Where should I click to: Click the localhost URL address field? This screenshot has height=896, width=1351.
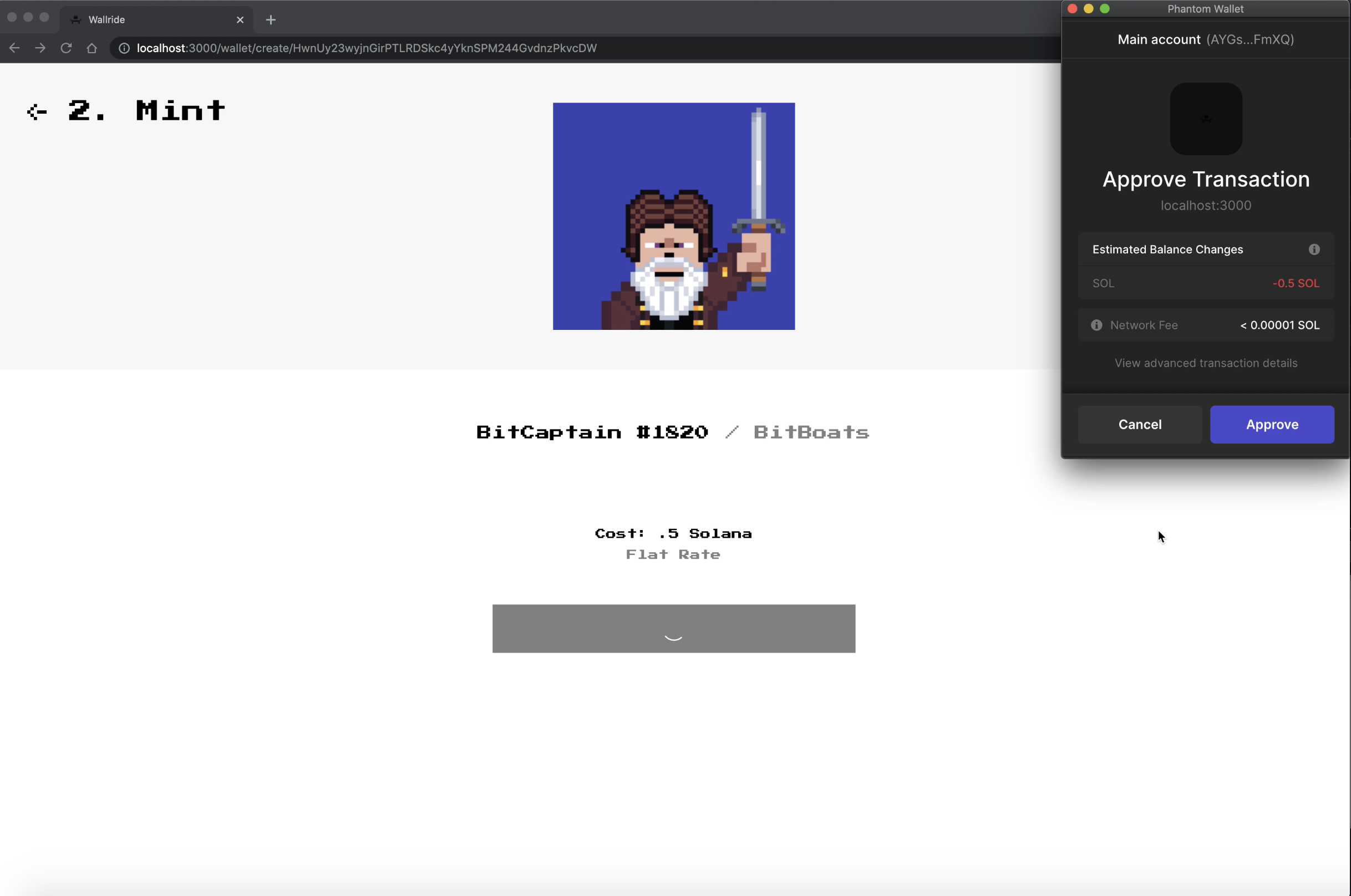click(365, 48)
